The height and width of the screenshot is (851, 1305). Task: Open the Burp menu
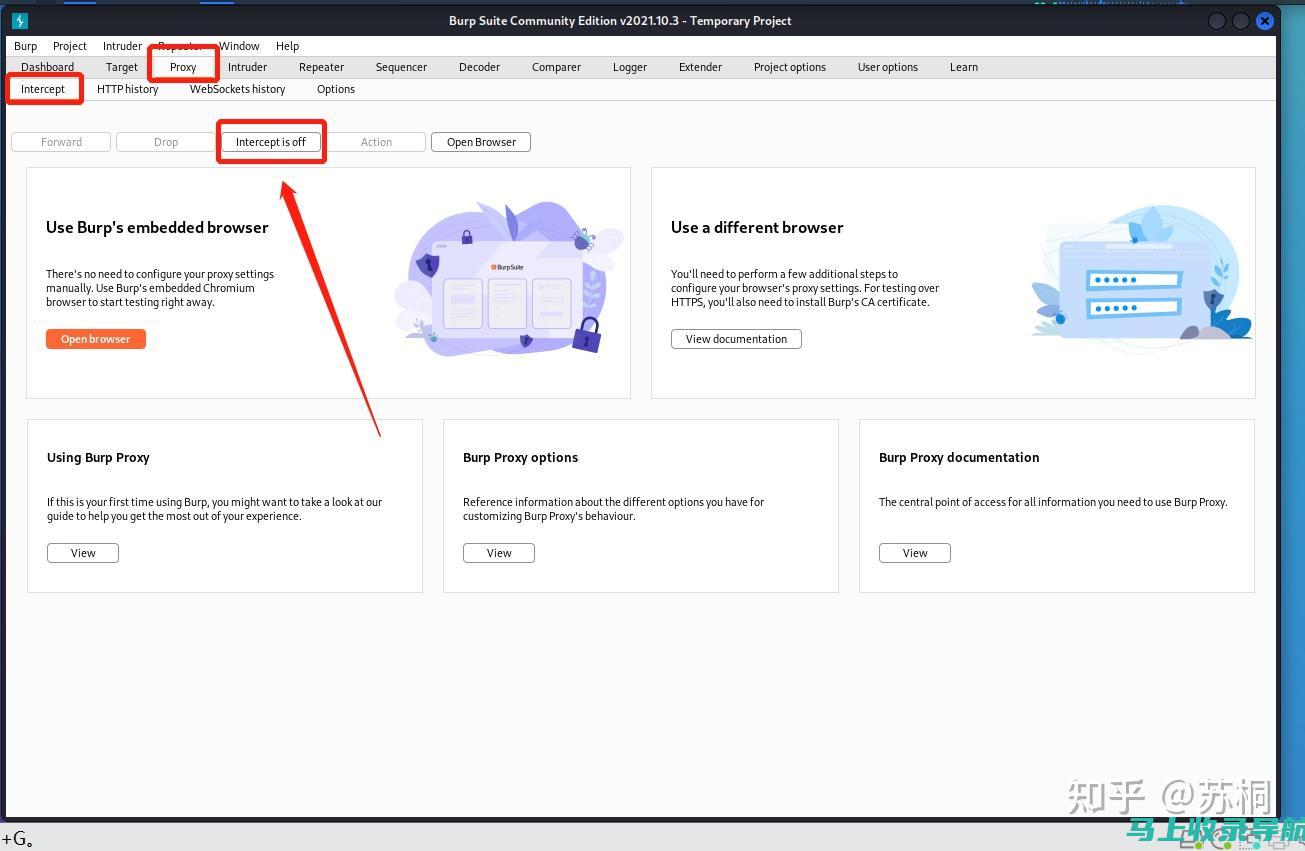pyautogui.click(x=26, y=46)
